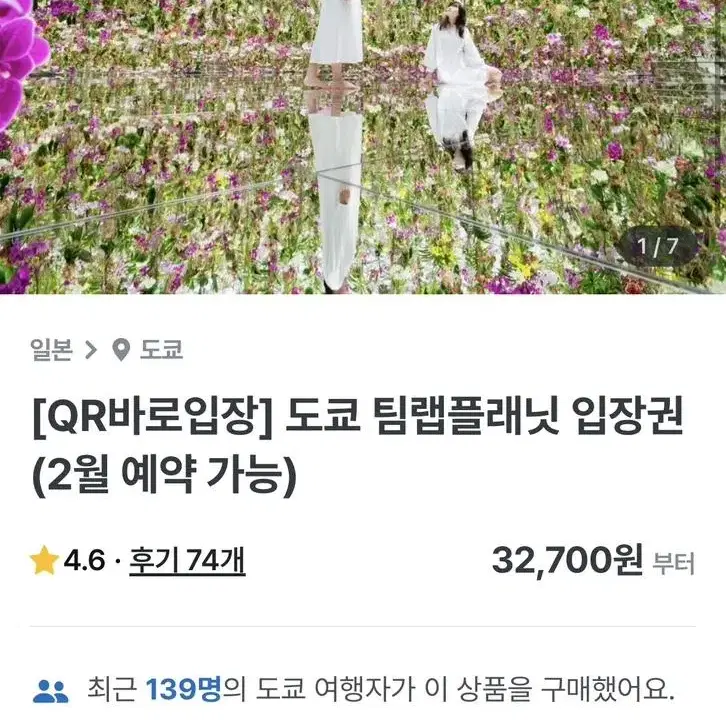
Task: Click the yellow star rating icon
Action: pos(44,561)
